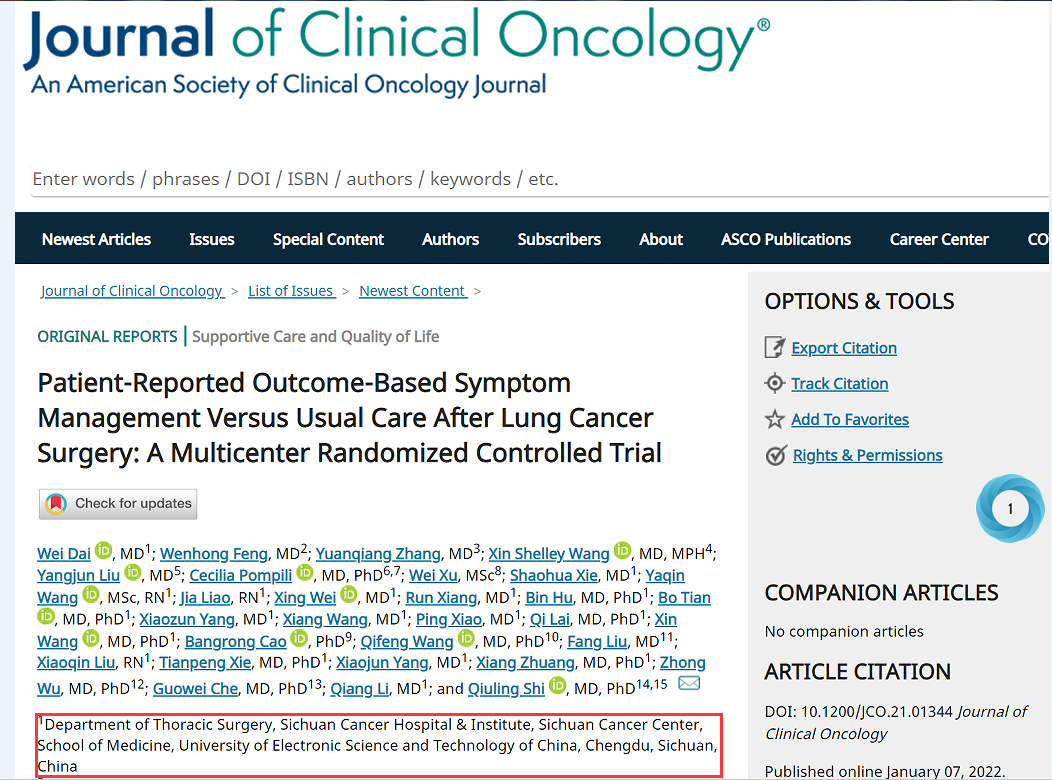Open the Subscribers navigation menu
This screenshot has height=780, width=1052.
tap(559, 239)
